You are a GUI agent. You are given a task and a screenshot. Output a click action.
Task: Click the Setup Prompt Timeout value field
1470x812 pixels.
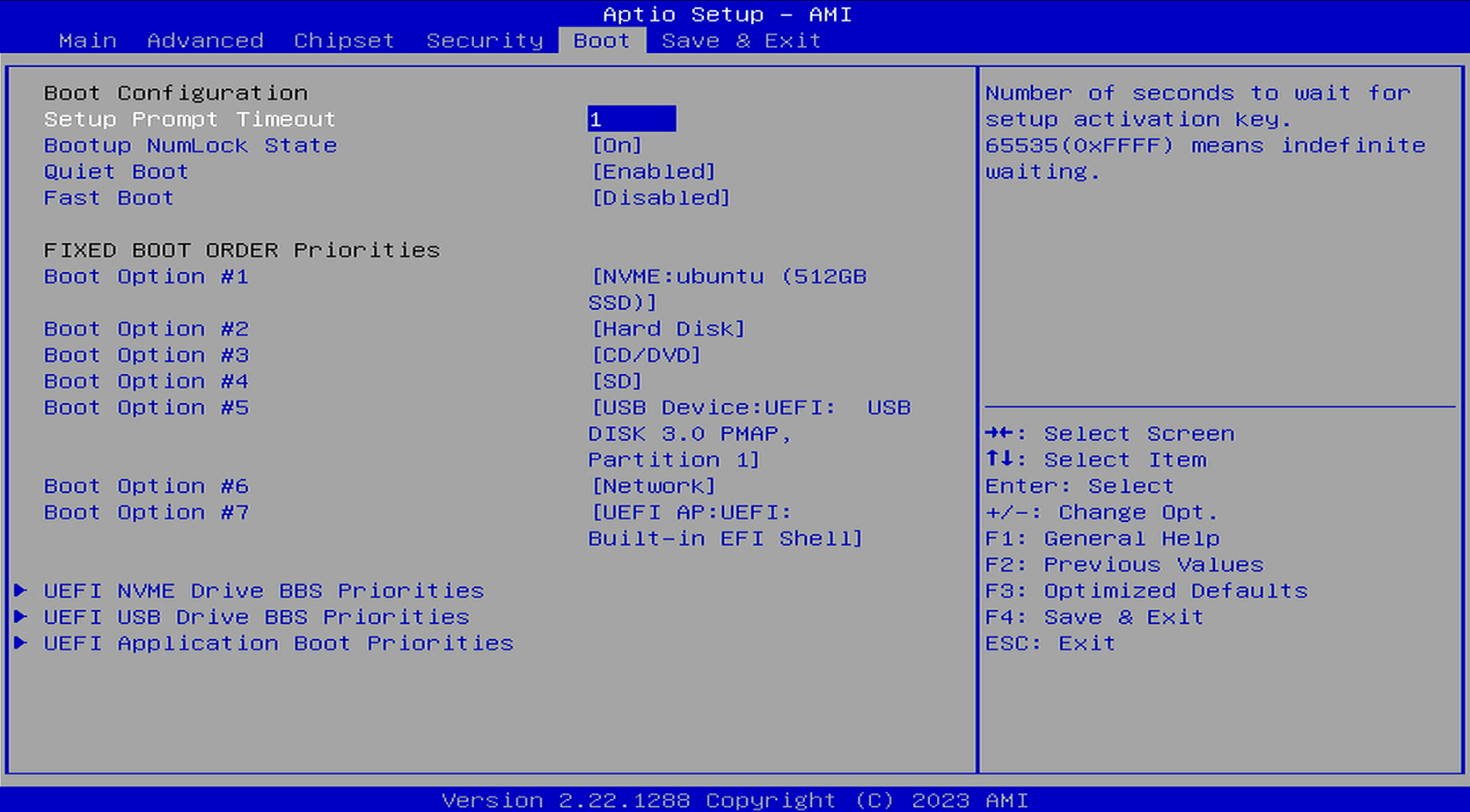tap(631, 119)
